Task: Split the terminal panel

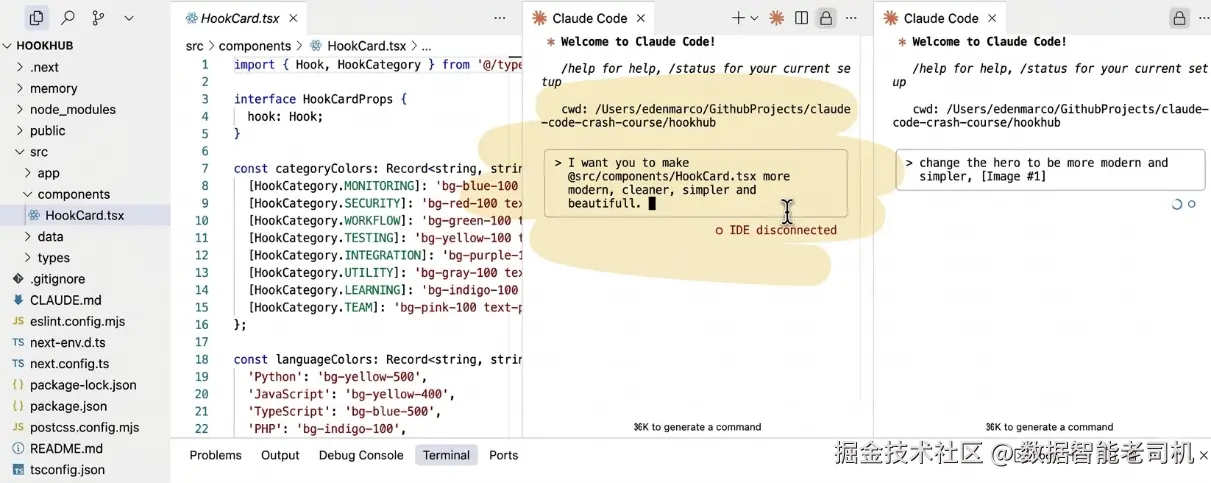Action: pos(801,18)
